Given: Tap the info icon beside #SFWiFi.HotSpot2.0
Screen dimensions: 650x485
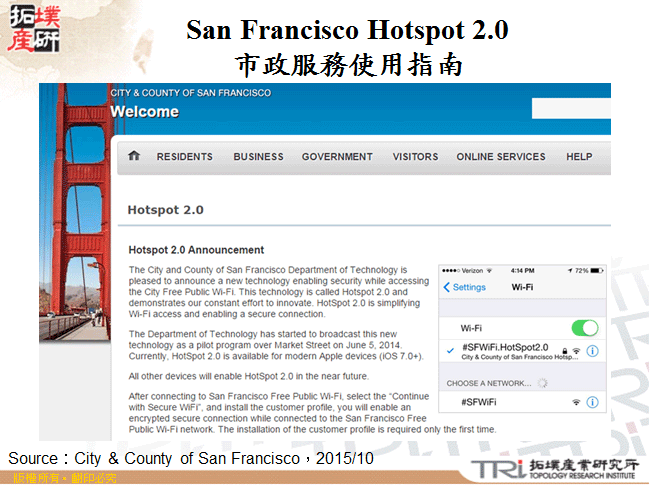Looking at the screenshot, I should coord(592,351).
